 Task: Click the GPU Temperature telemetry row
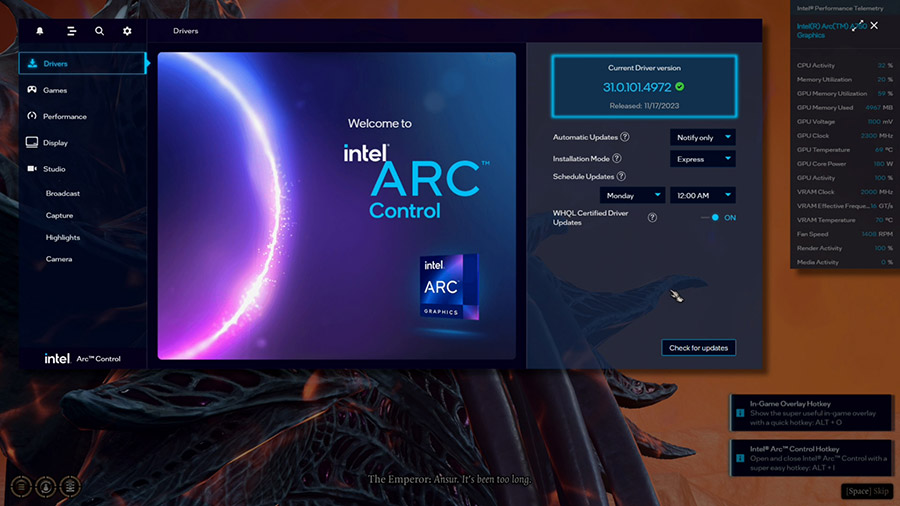click(844, 150)
